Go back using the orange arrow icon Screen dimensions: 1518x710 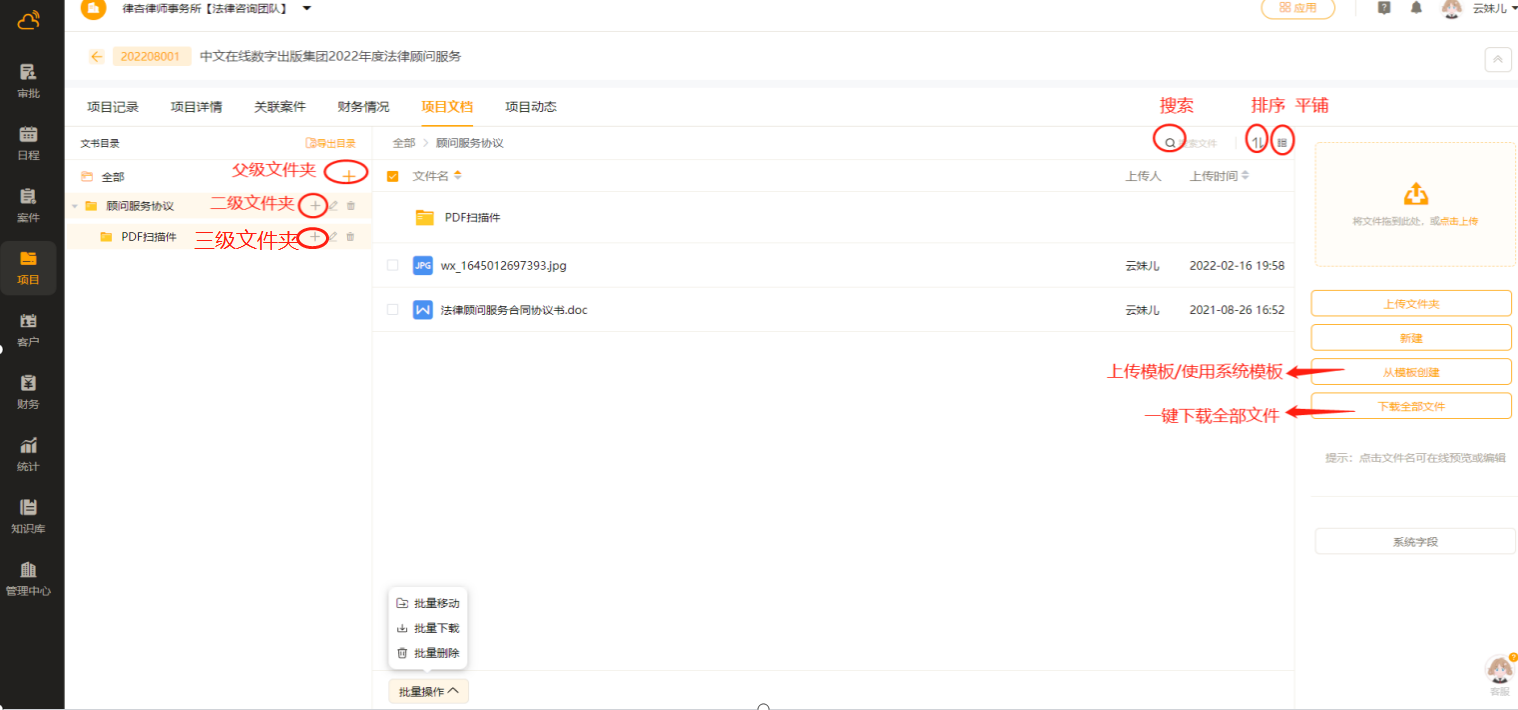96,57
